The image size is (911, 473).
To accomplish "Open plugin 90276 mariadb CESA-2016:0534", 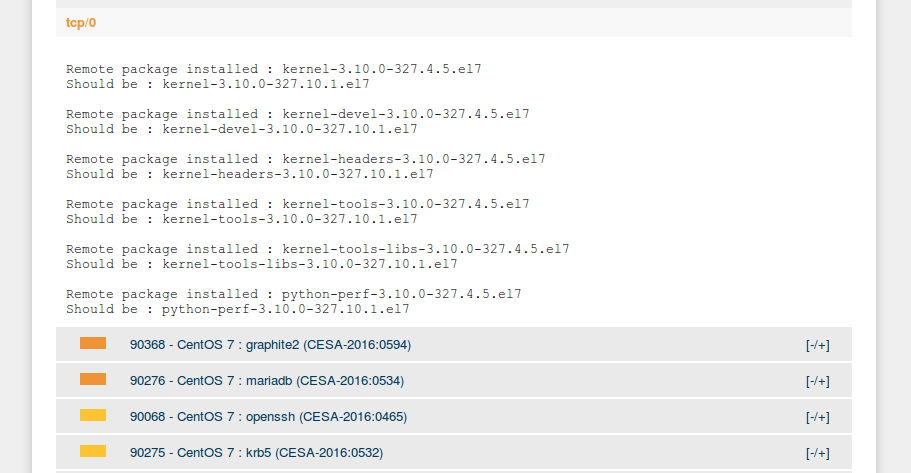I will click(267, 381).
